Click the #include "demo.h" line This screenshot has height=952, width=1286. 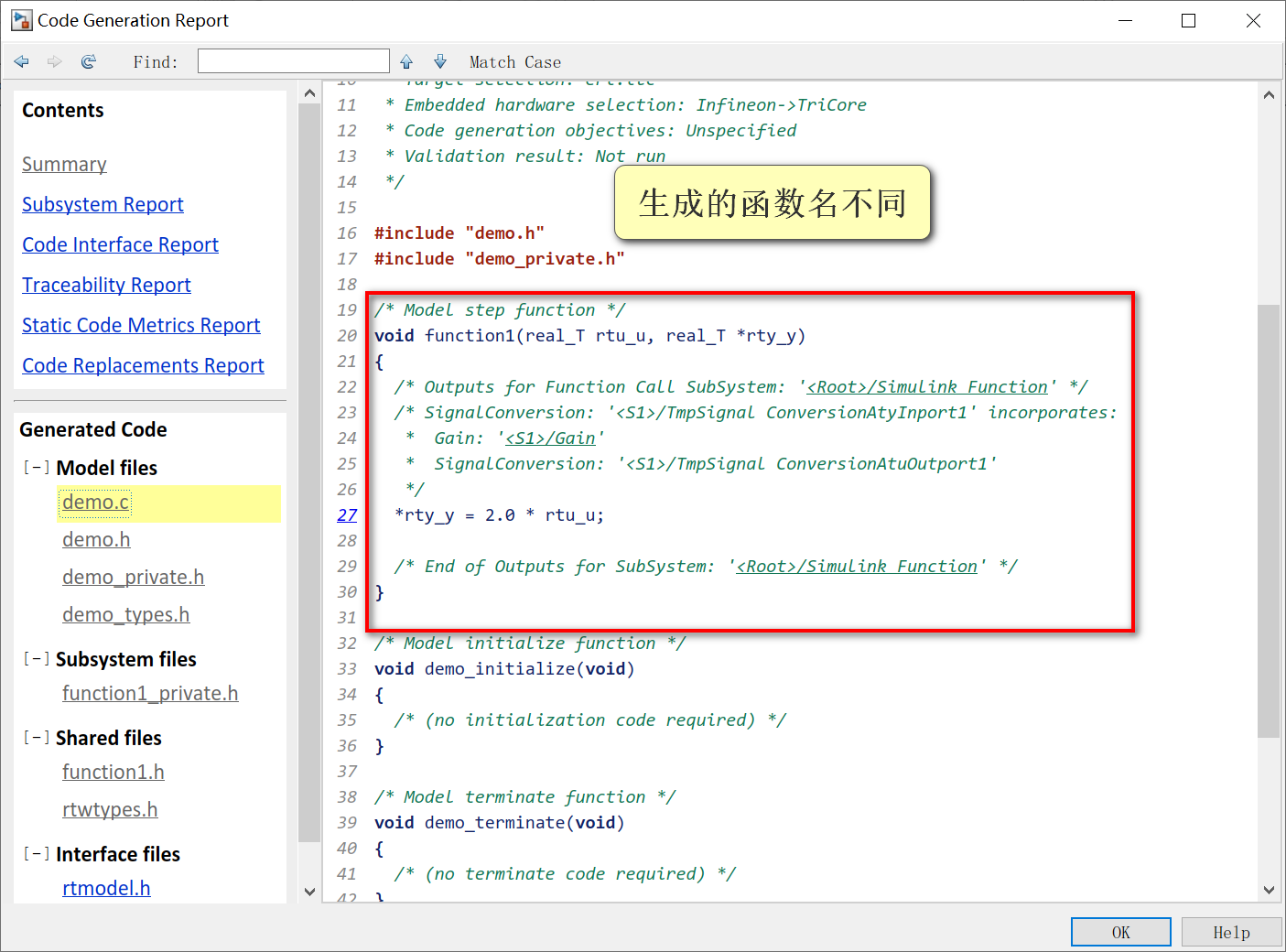459,233
